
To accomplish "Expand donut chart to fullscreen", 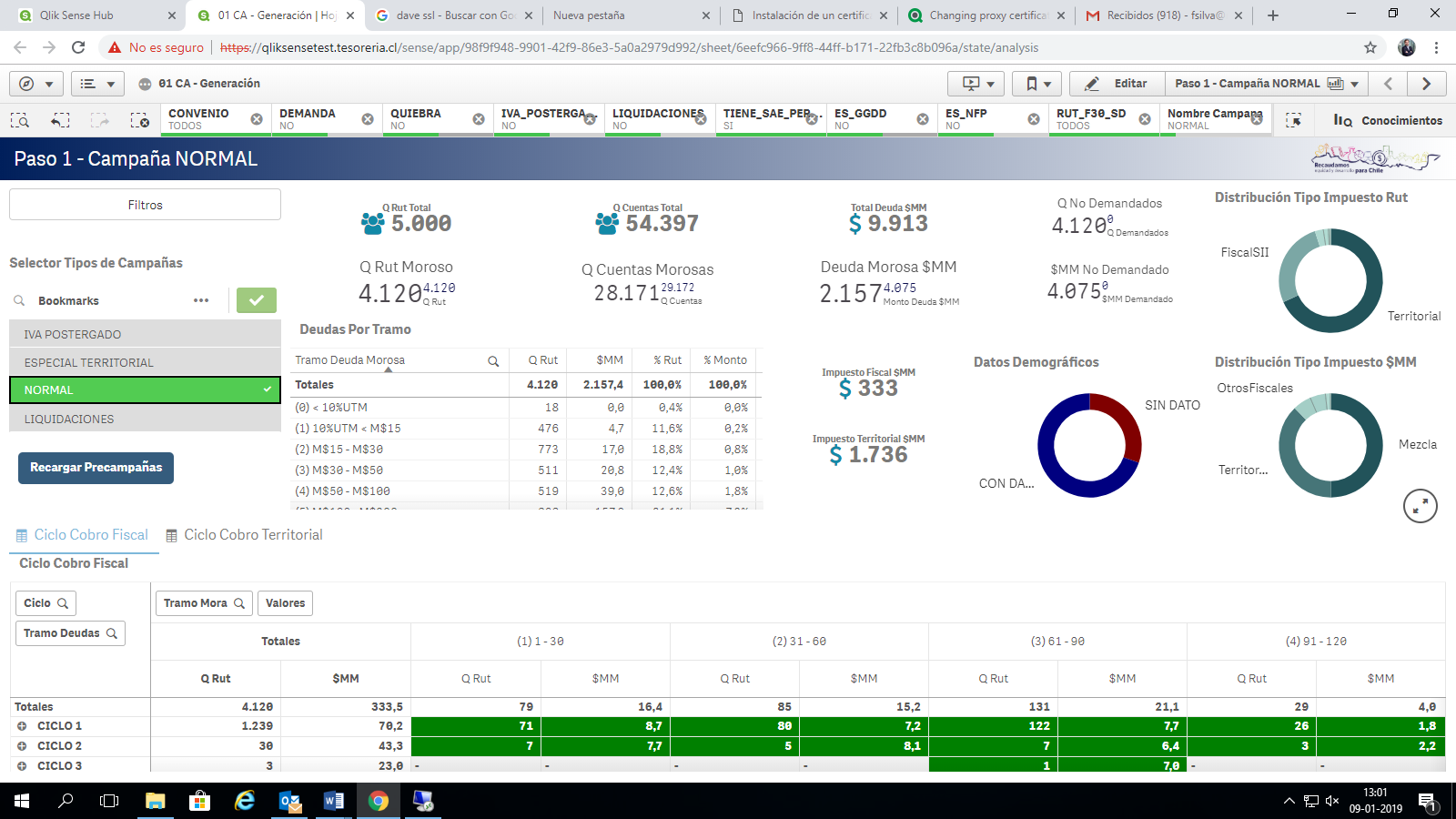I will point(1421,505).
